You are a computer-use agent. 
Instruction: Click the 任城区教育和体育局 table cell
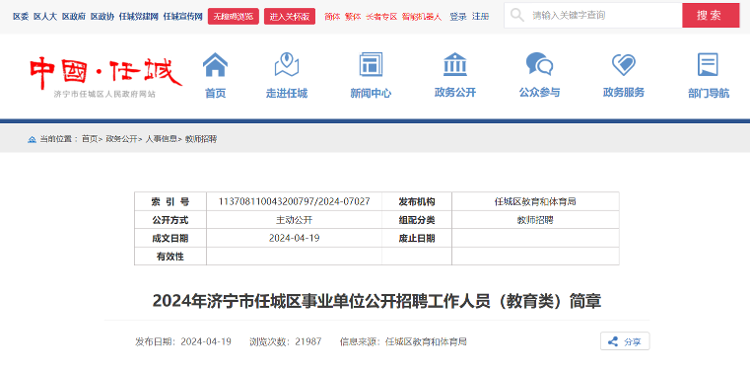point(535,201)
